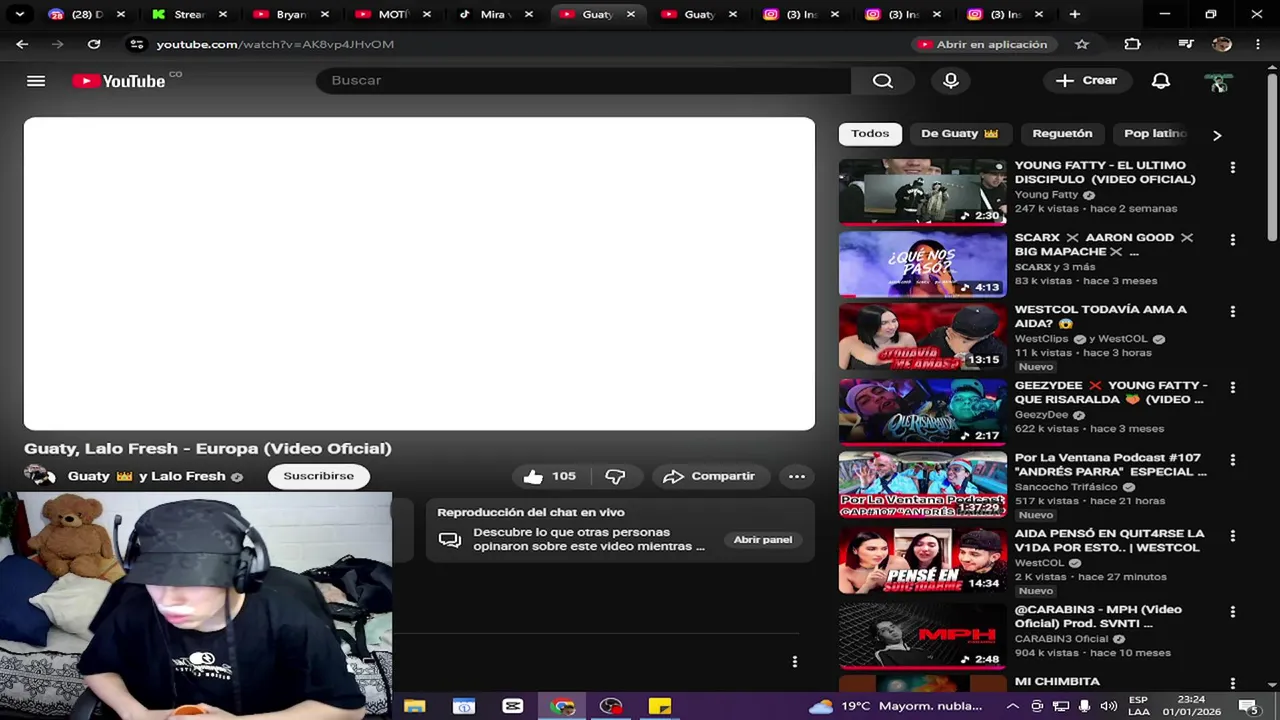This screenshot has width=1280, height=720.
Task: Open YOUNG FATTY EL ULTIMO DISCIPULO thumbnail
Action: [922, 191]
